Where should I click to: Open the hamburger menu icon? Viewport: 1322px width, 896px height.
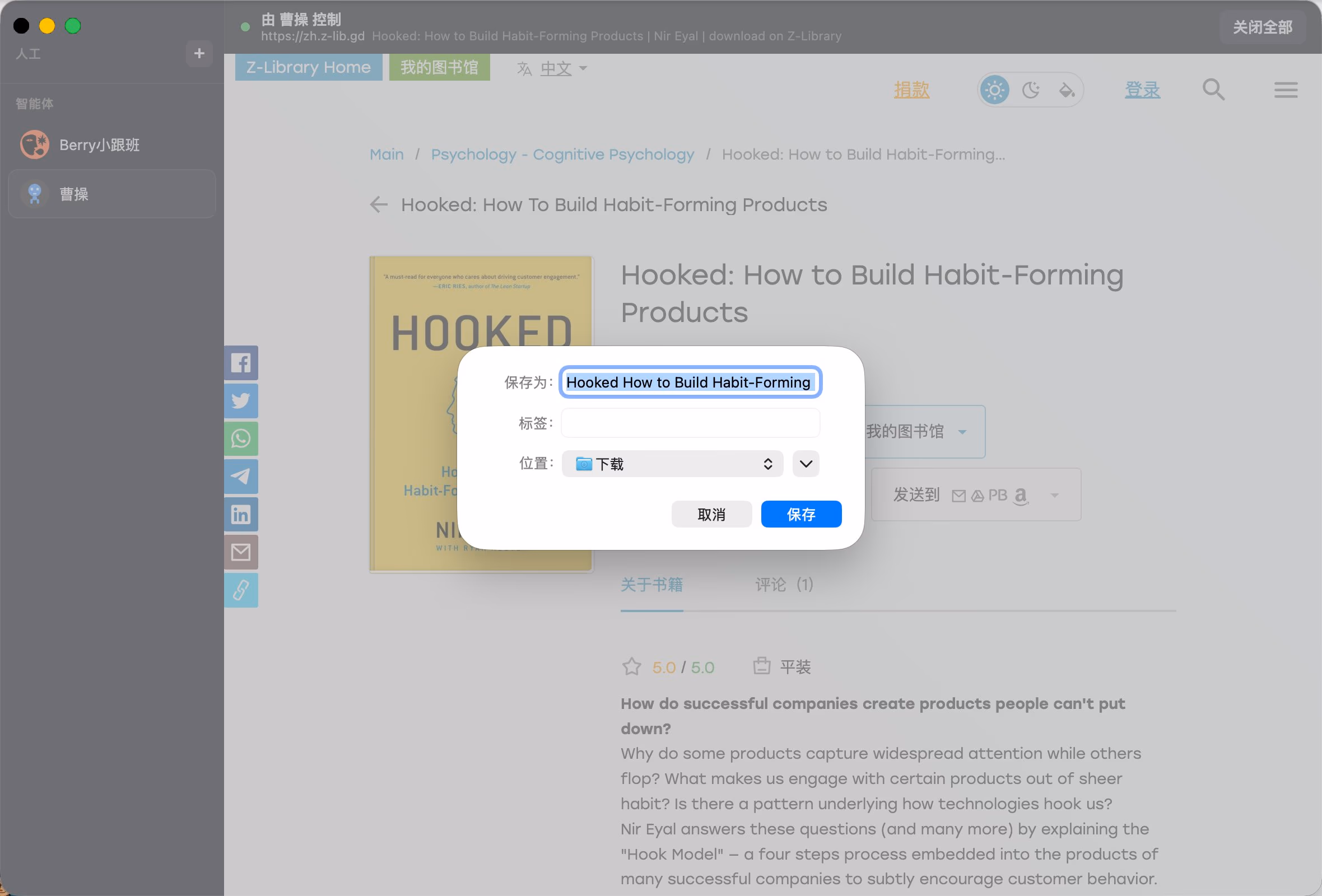tap(1286, 90)
